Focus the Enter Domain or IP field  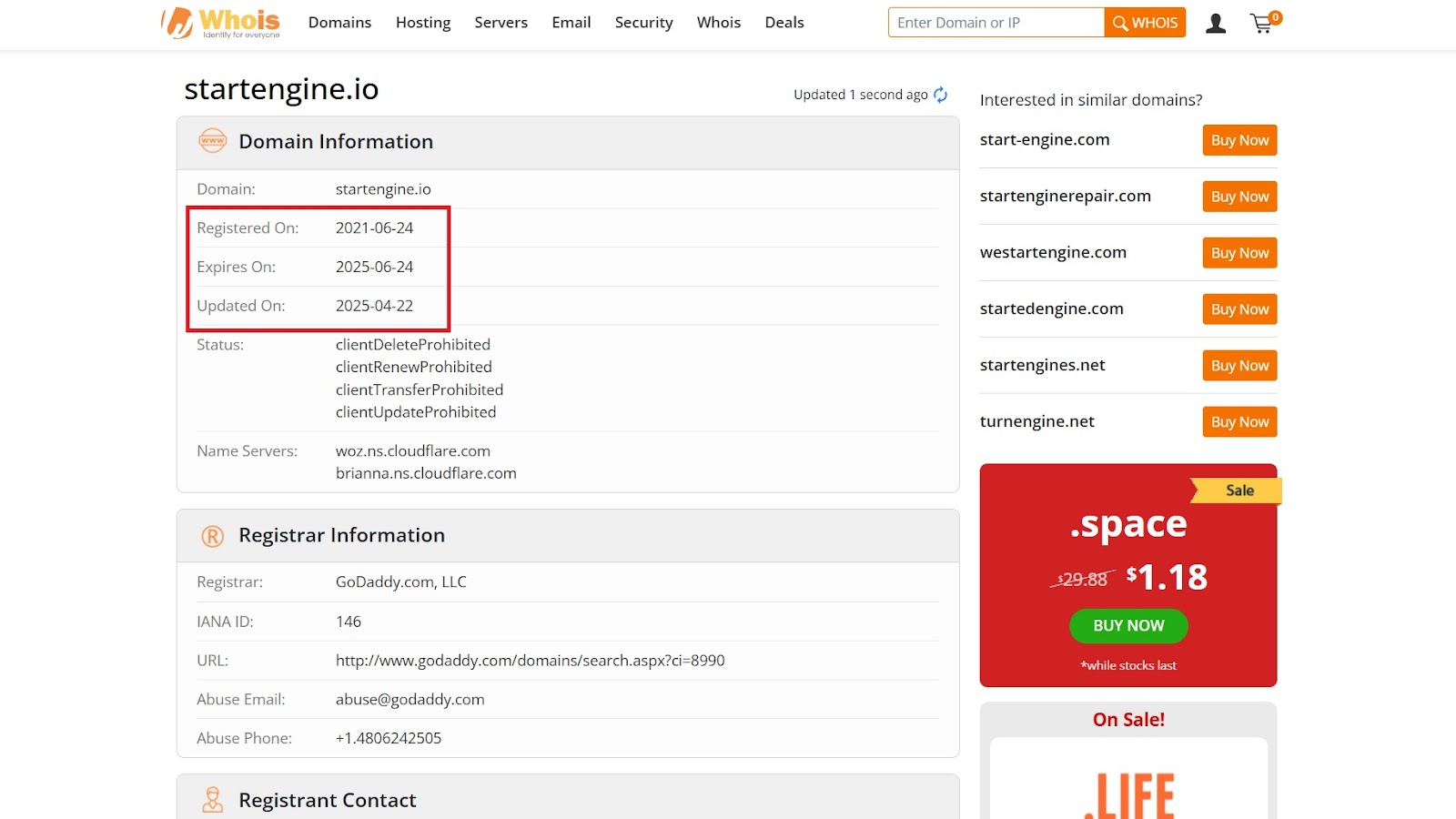(x=996, y=23)
